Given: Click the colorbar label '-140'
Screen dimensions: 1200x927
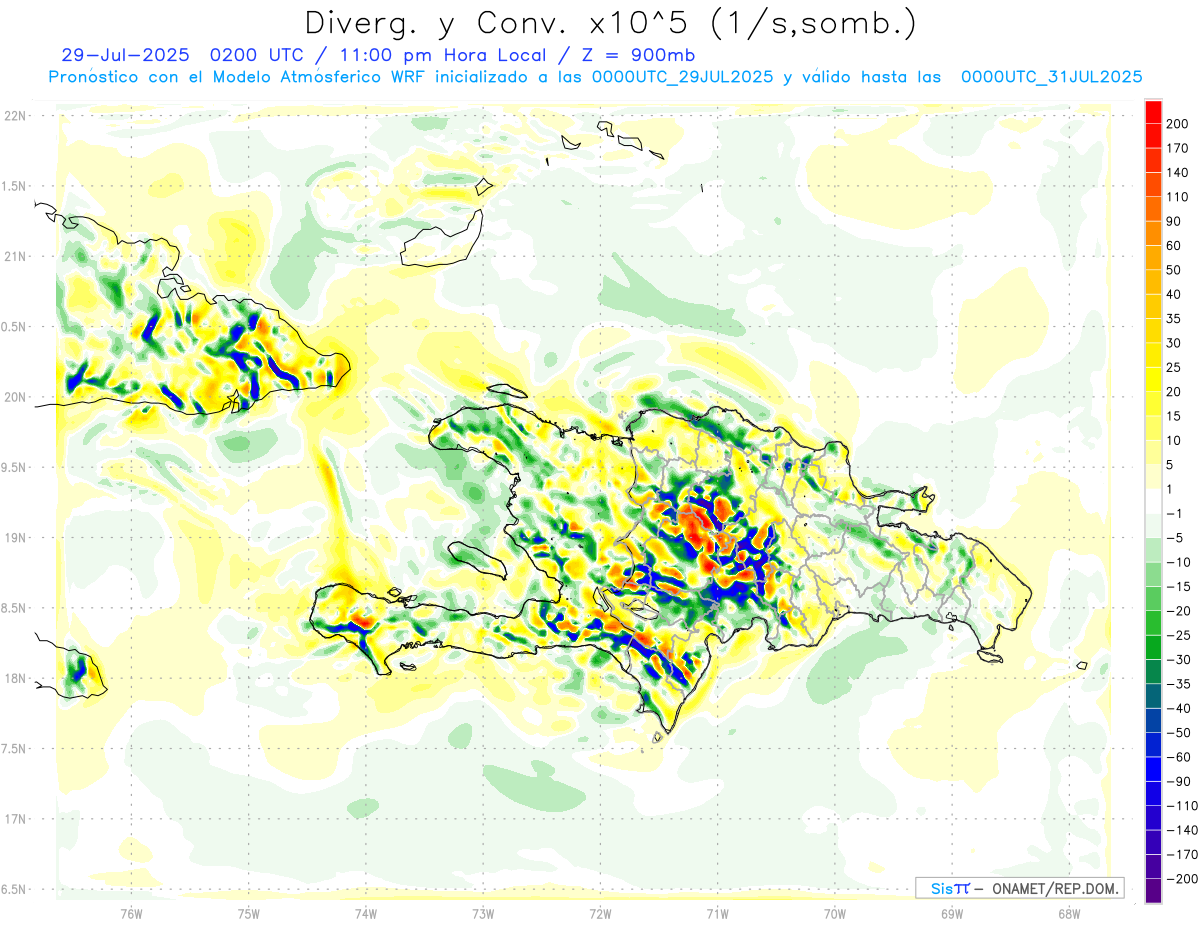Looking at the screenshot, I should pos(1184,830).
